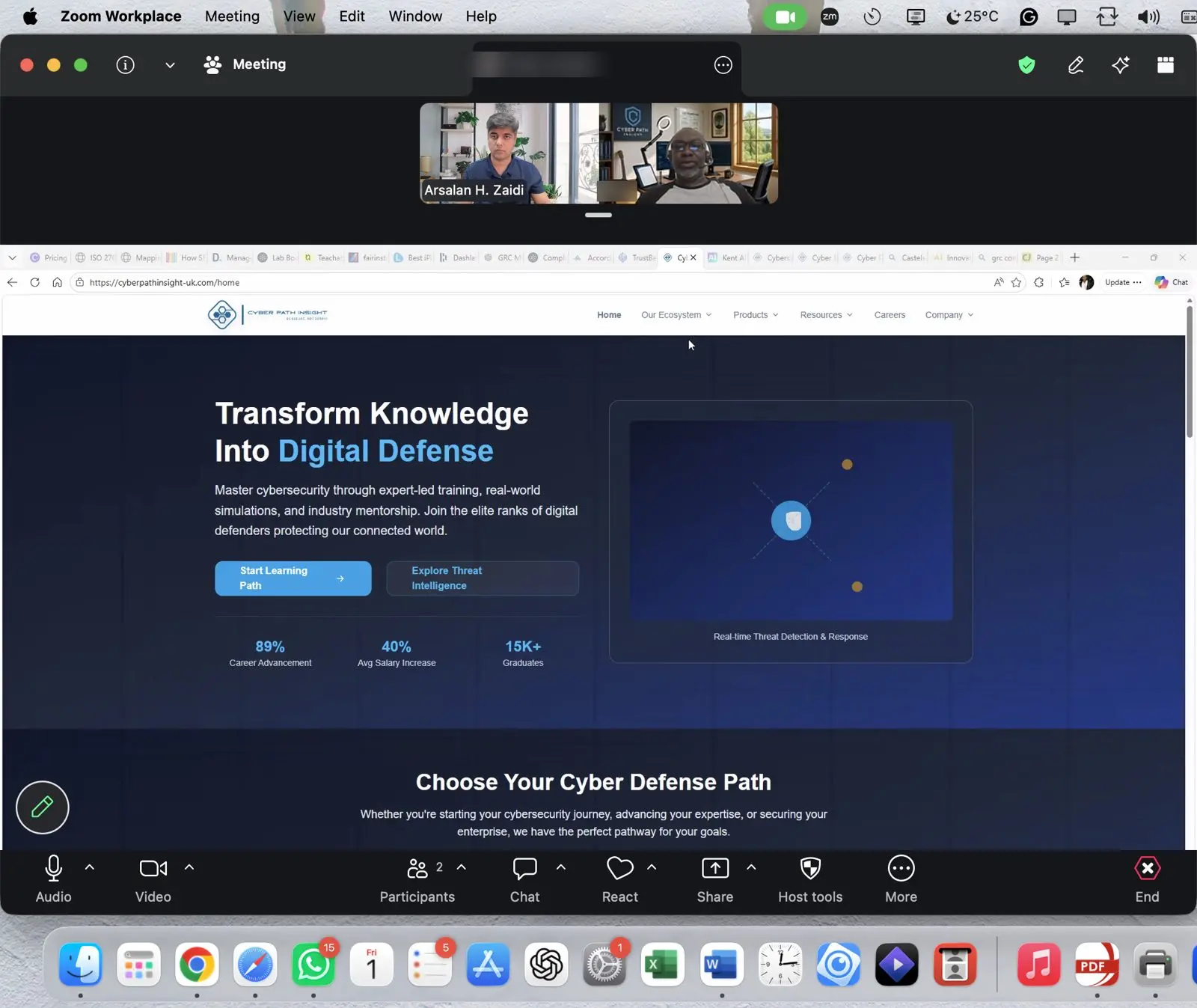Expand Products nav menu
This screenshot has width=1197, height=1008.
[756, 315]
